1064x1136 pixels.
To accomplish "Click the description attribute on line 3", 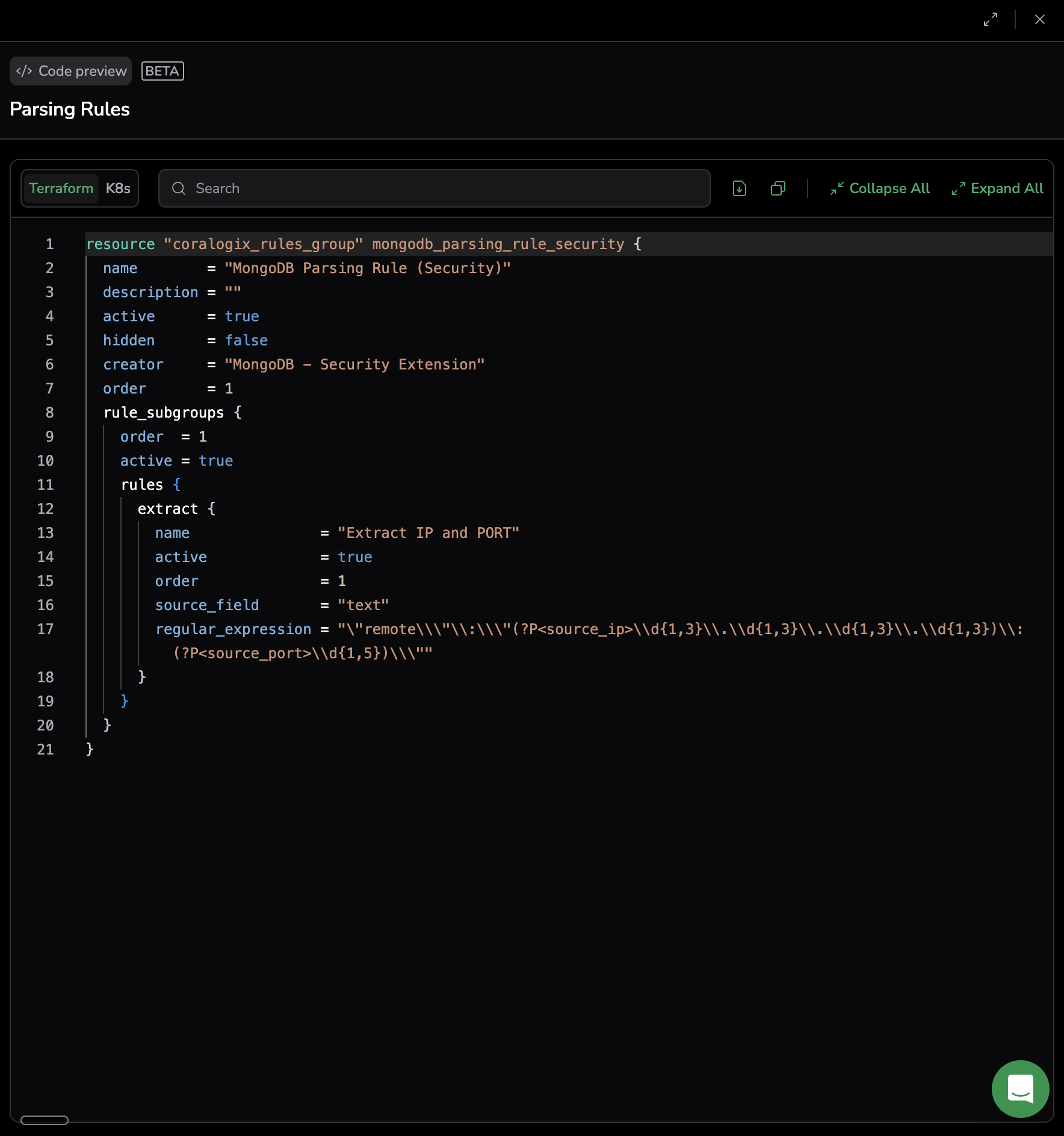I will (150, 292).
